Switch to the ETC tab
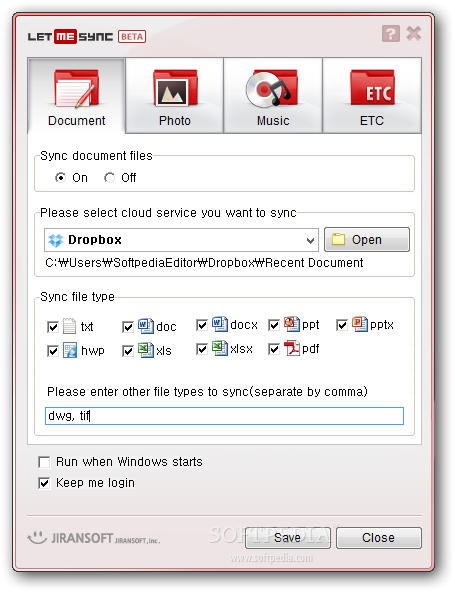Screen dimensions: 455x592 coord(372,96)
